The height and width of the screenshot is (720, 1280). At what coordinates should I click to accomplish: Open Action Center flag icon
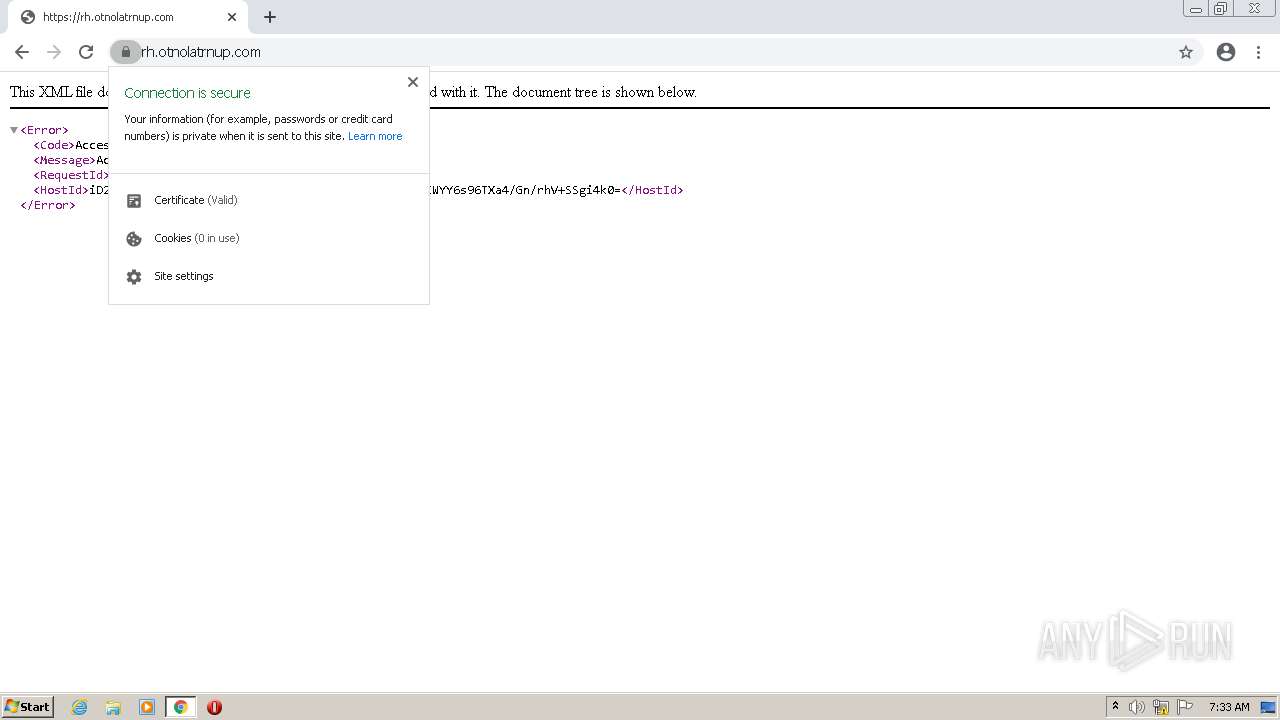(x=1185, y=707)
